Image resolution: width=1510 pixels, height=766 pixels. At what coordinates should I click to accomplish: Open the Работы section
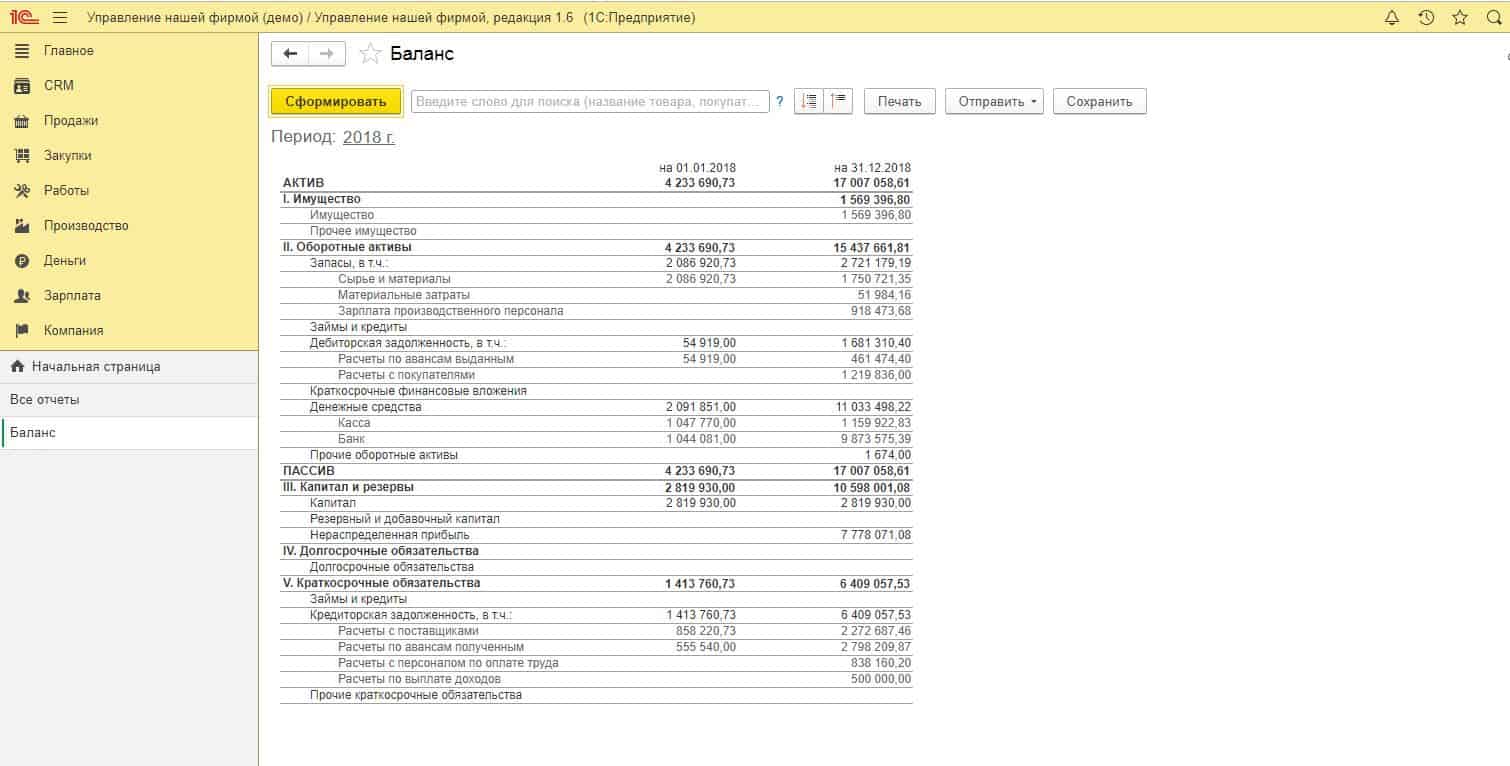pyautogui.click(x=66, y=191)
